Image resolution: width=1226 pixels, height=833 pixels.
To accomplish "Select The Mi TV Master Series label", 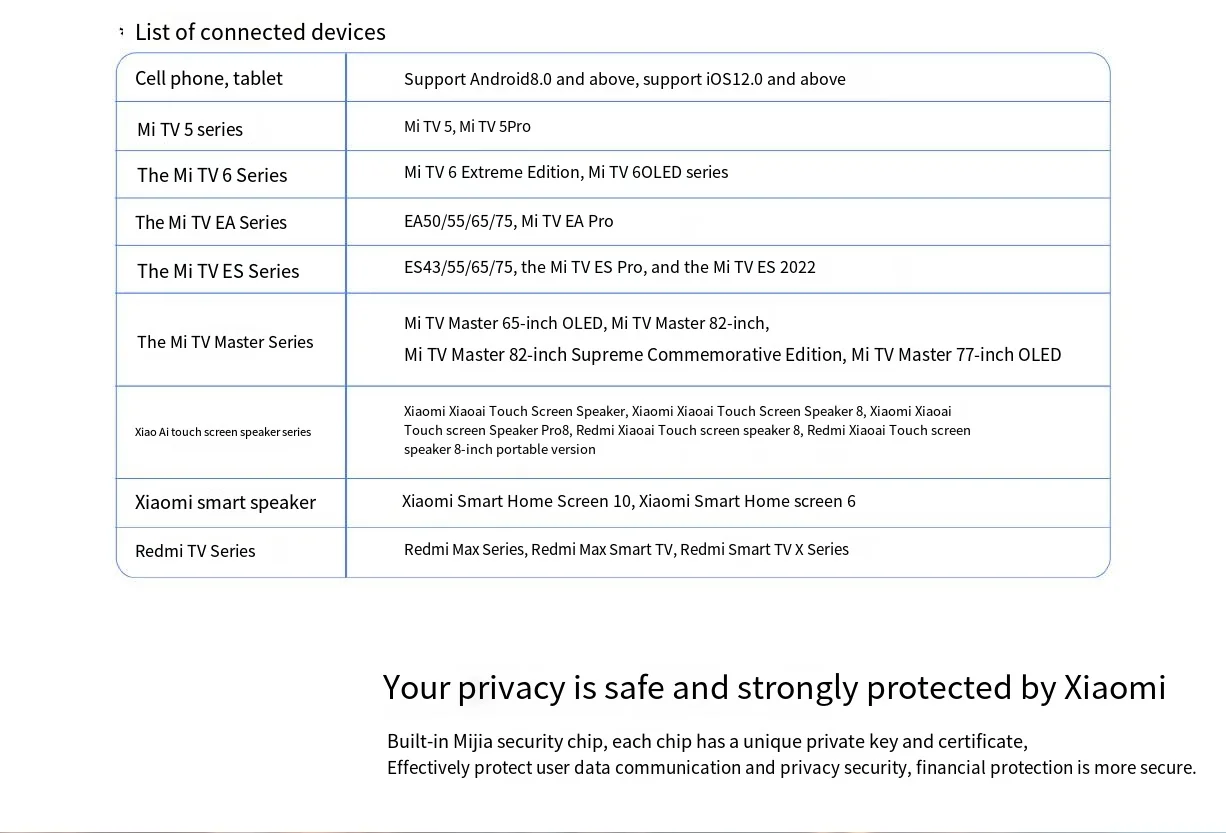I will (225, 342).
